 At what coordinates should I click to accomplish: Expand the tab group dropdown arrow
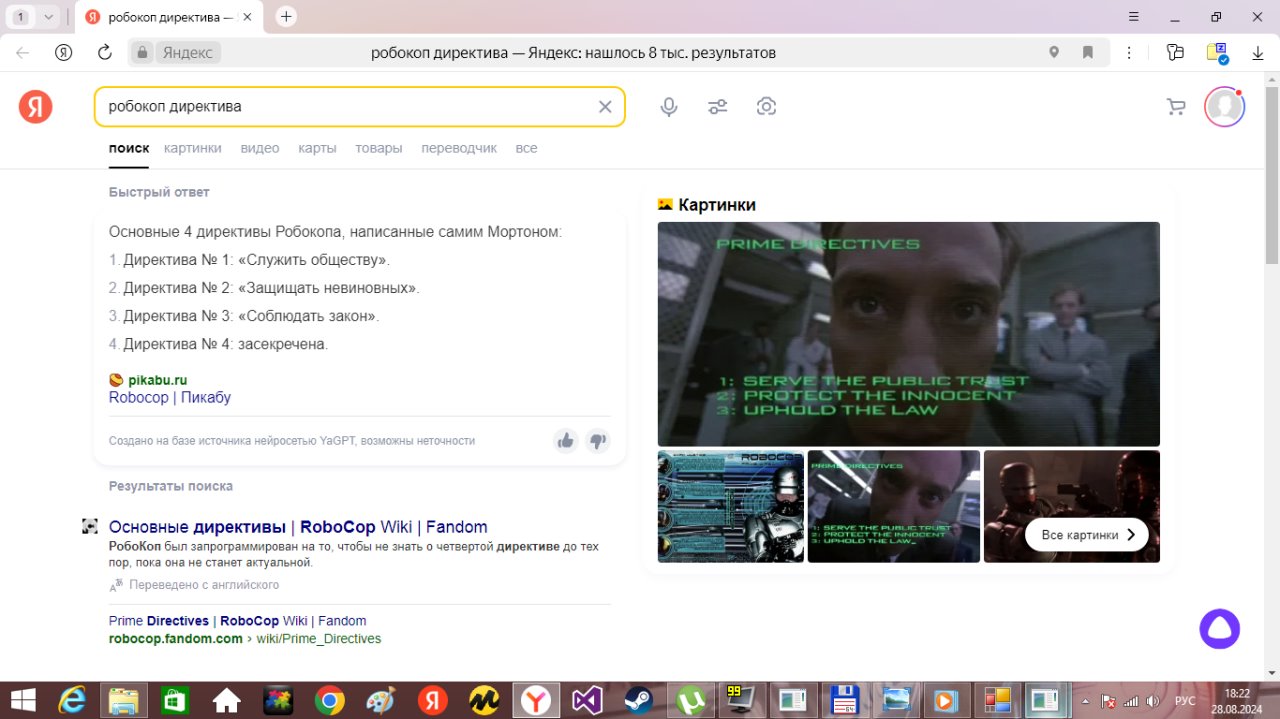tap(48, 17)
